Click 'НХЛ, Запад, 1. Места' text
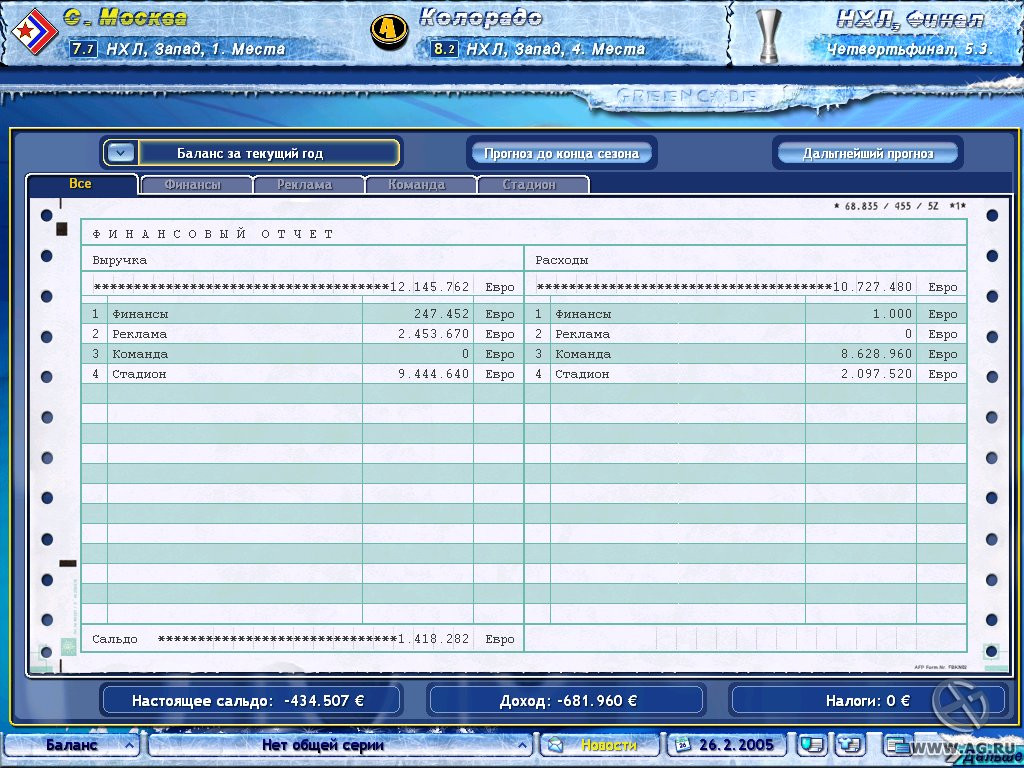Screen dimensions: 1024x768 pyautogui.click(x=195, y=48)
